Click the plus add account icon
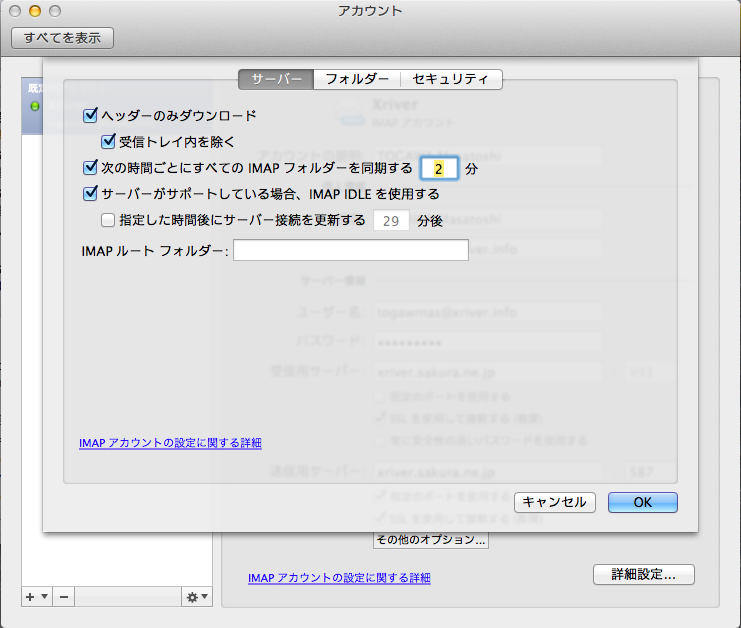Screen dimensions: 741x628 tap(30, 597)
